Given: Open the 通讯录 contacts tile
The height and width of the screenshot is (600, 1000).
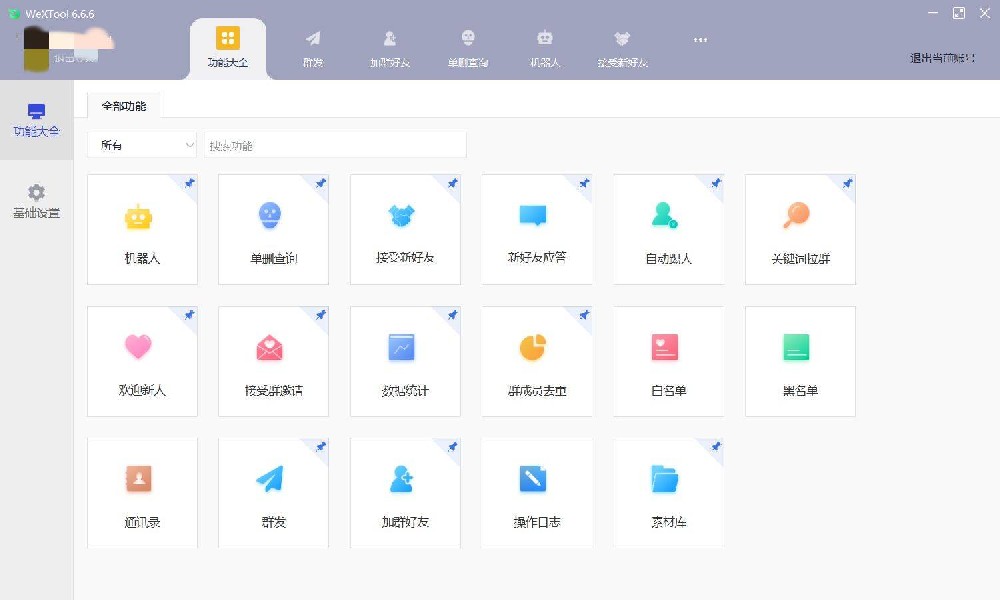Looking at the screenshot, I should pos(142,492).
